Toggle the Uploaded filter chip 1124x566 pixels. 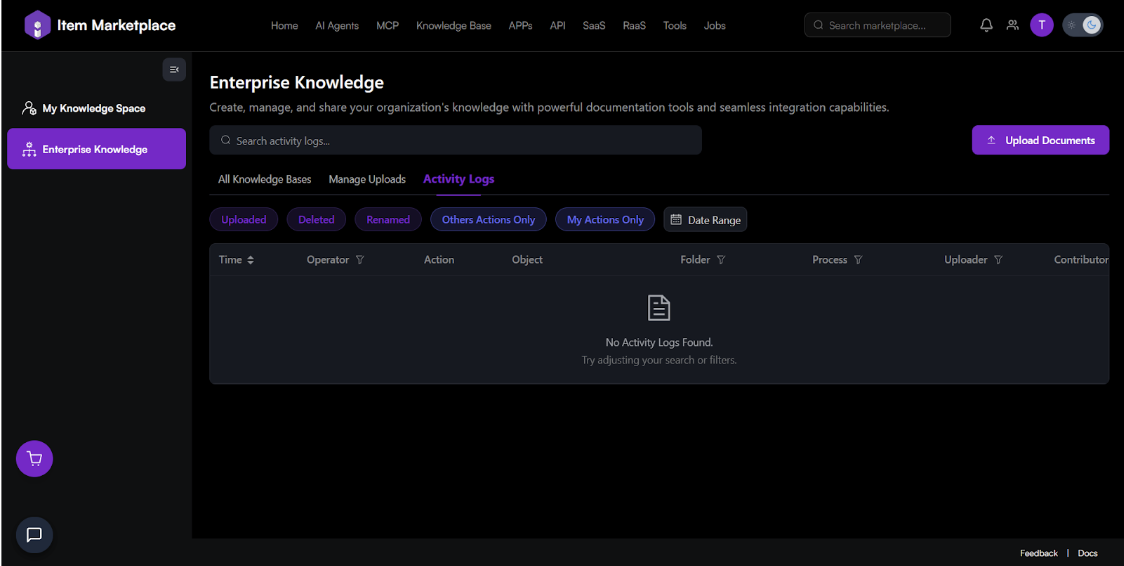[x=244, y=220]
